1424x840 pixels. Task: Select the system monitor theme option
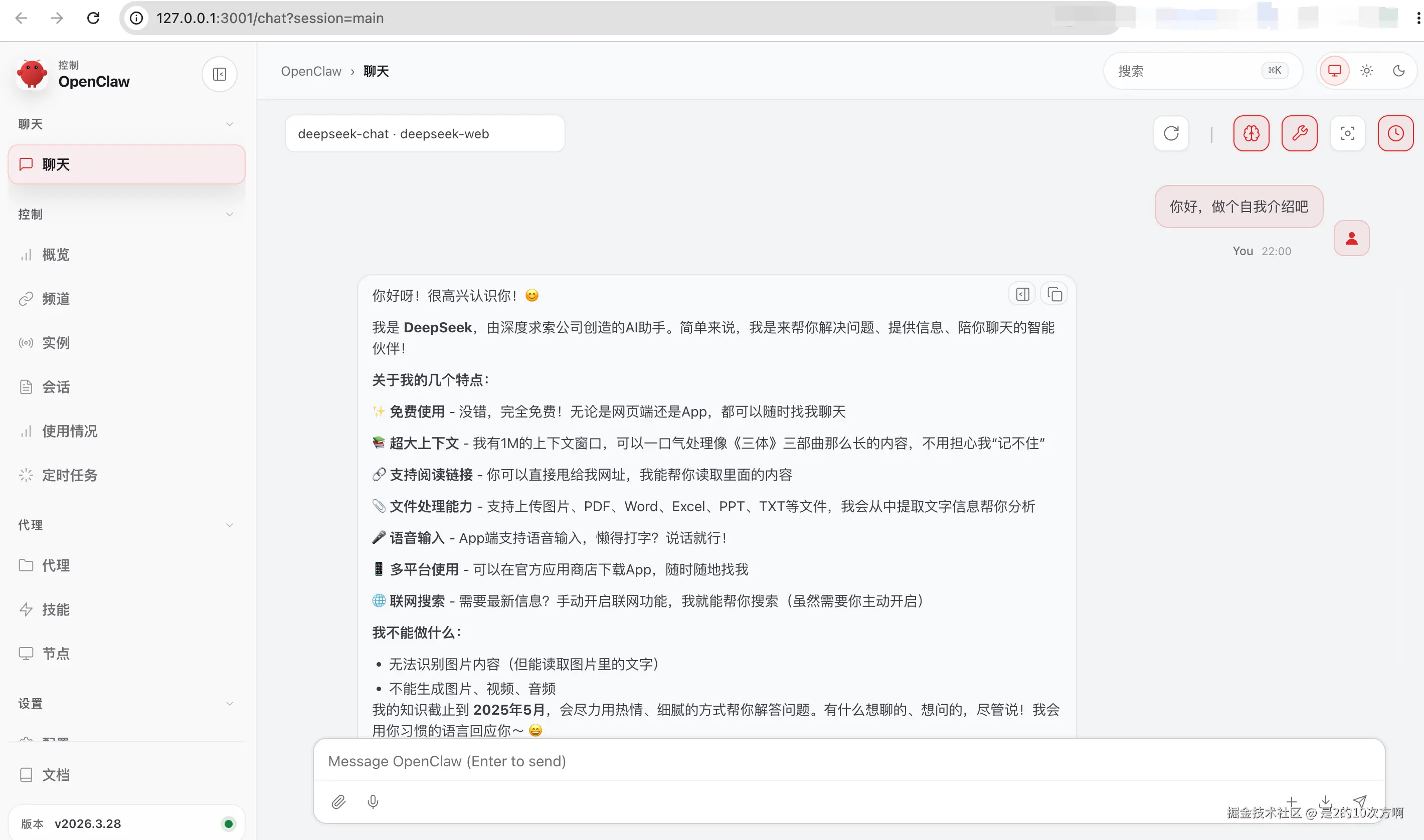(1335, 71)
